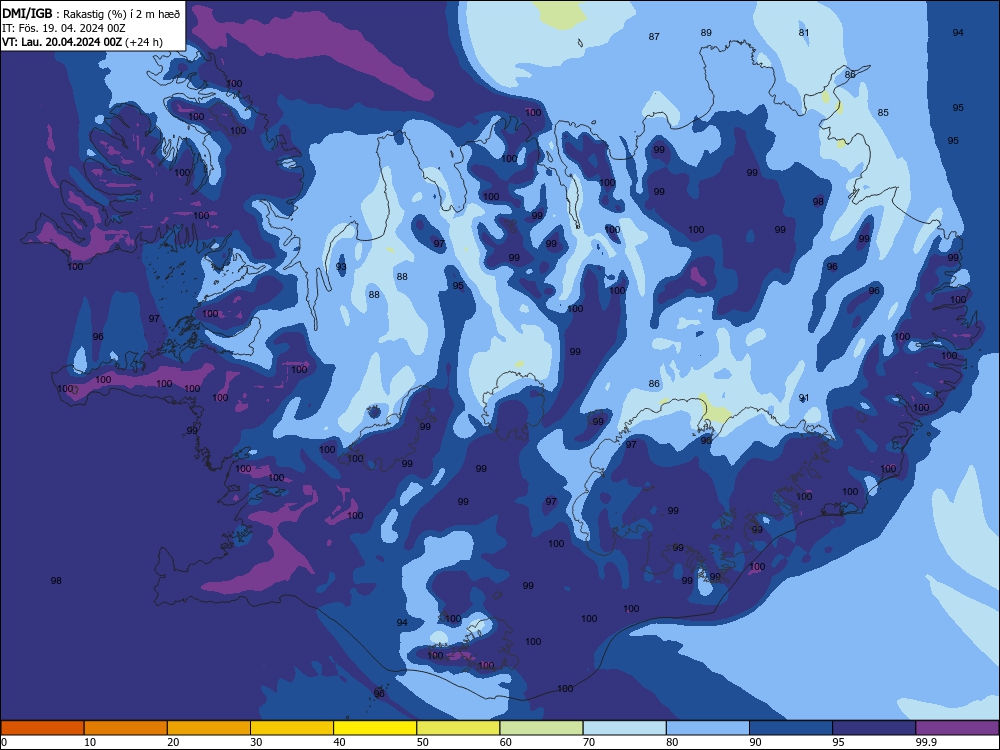Pick the 60–70 pale green legend swatch
This screenshot has height=750, width=1000.
541,728
